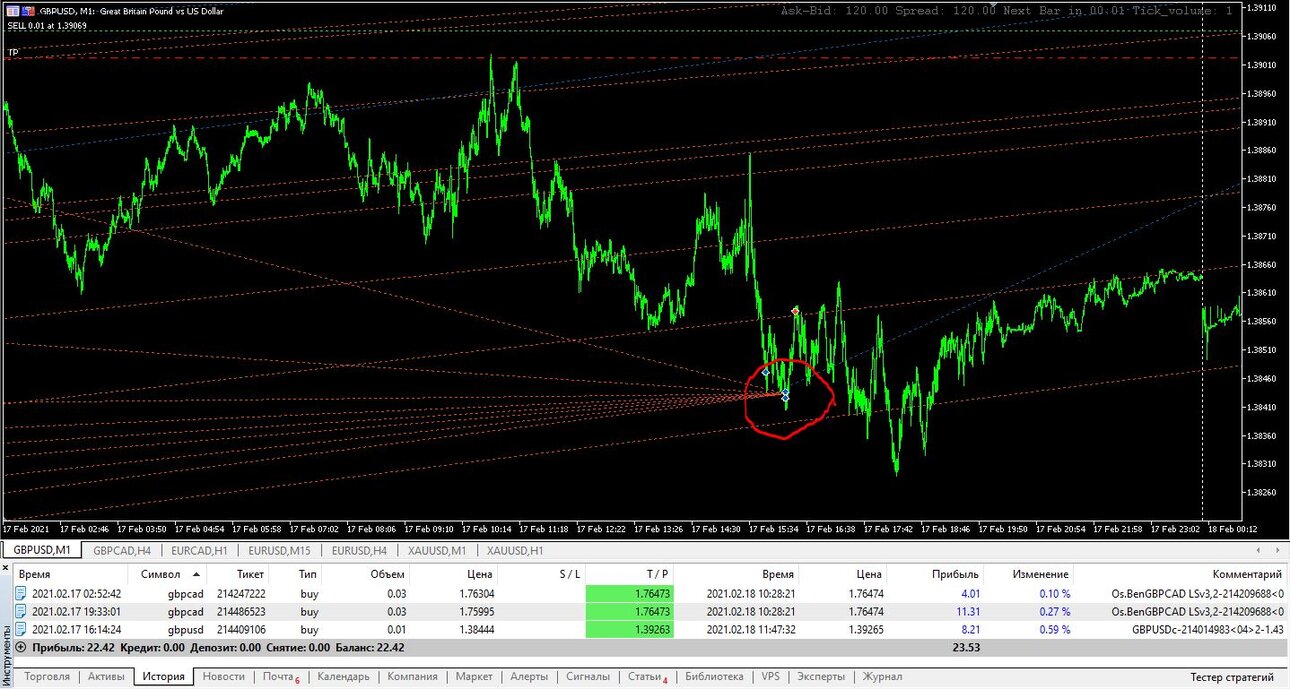Open the Компания tab
The image size is (1290, 689).
click(x=412, y=677)
